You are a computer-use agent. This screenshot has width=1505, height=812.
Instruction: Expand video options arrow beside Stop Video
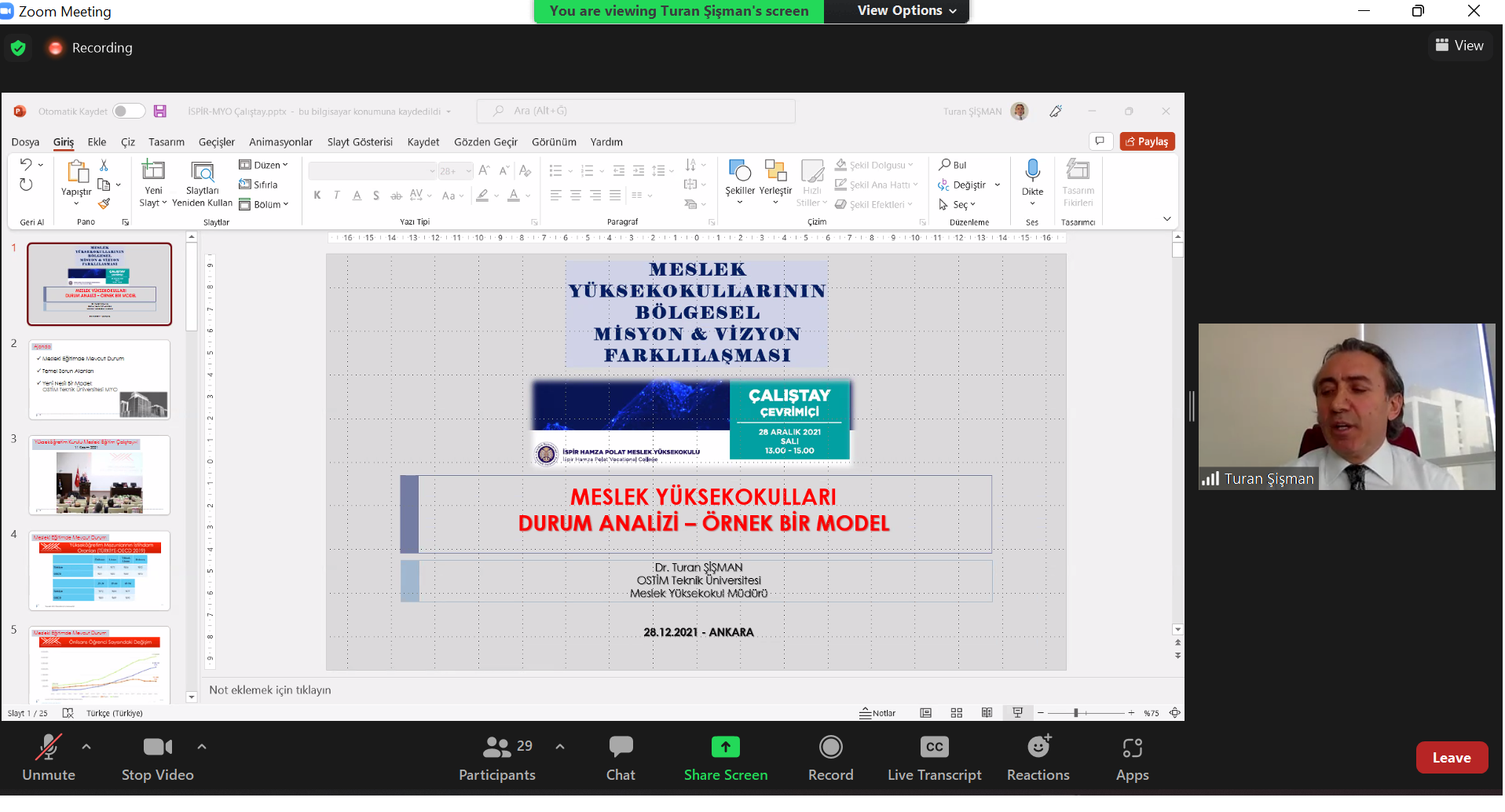[x=202, y=747]
